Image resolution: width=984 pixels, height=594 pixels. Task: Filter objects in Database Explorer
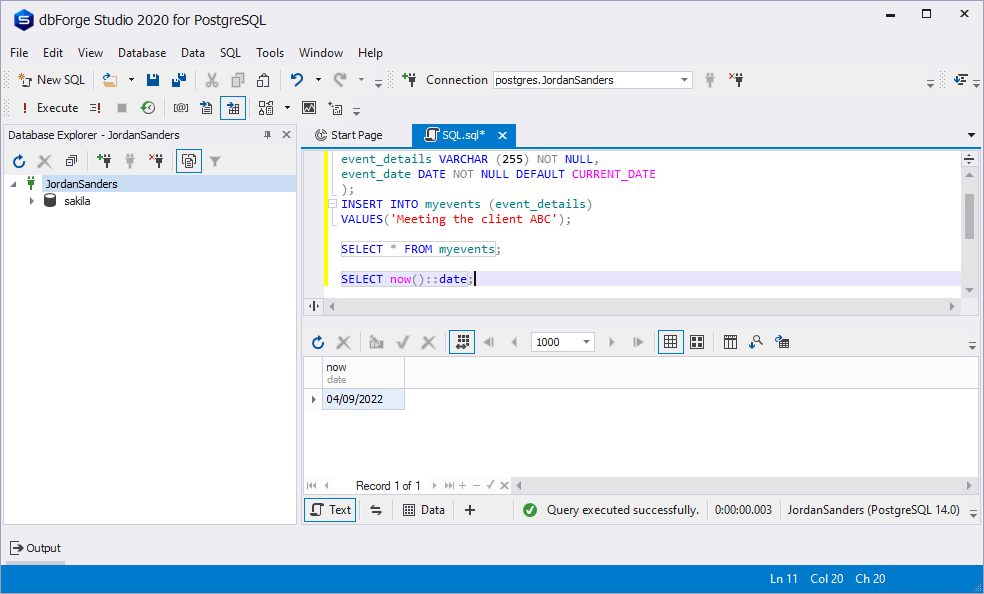tap(216, 160)
